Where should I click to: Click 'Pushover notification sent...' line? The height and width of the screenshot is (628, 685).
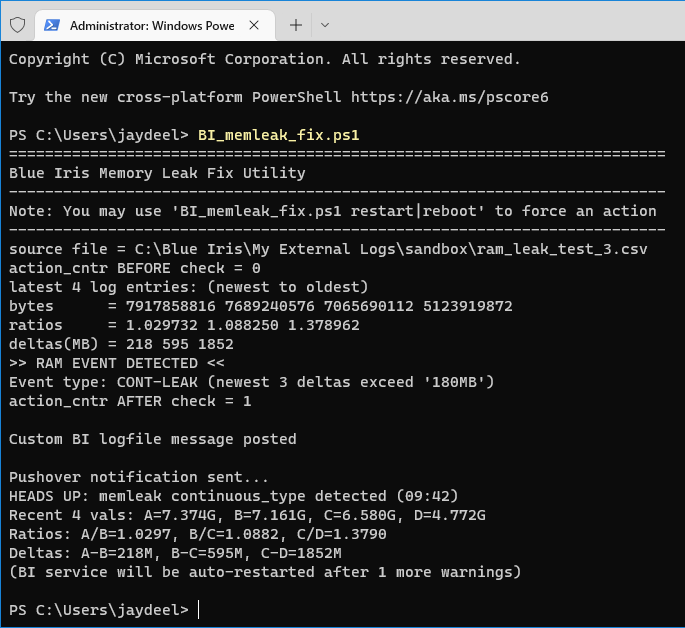pyautogui.click(x=138, y=477)
